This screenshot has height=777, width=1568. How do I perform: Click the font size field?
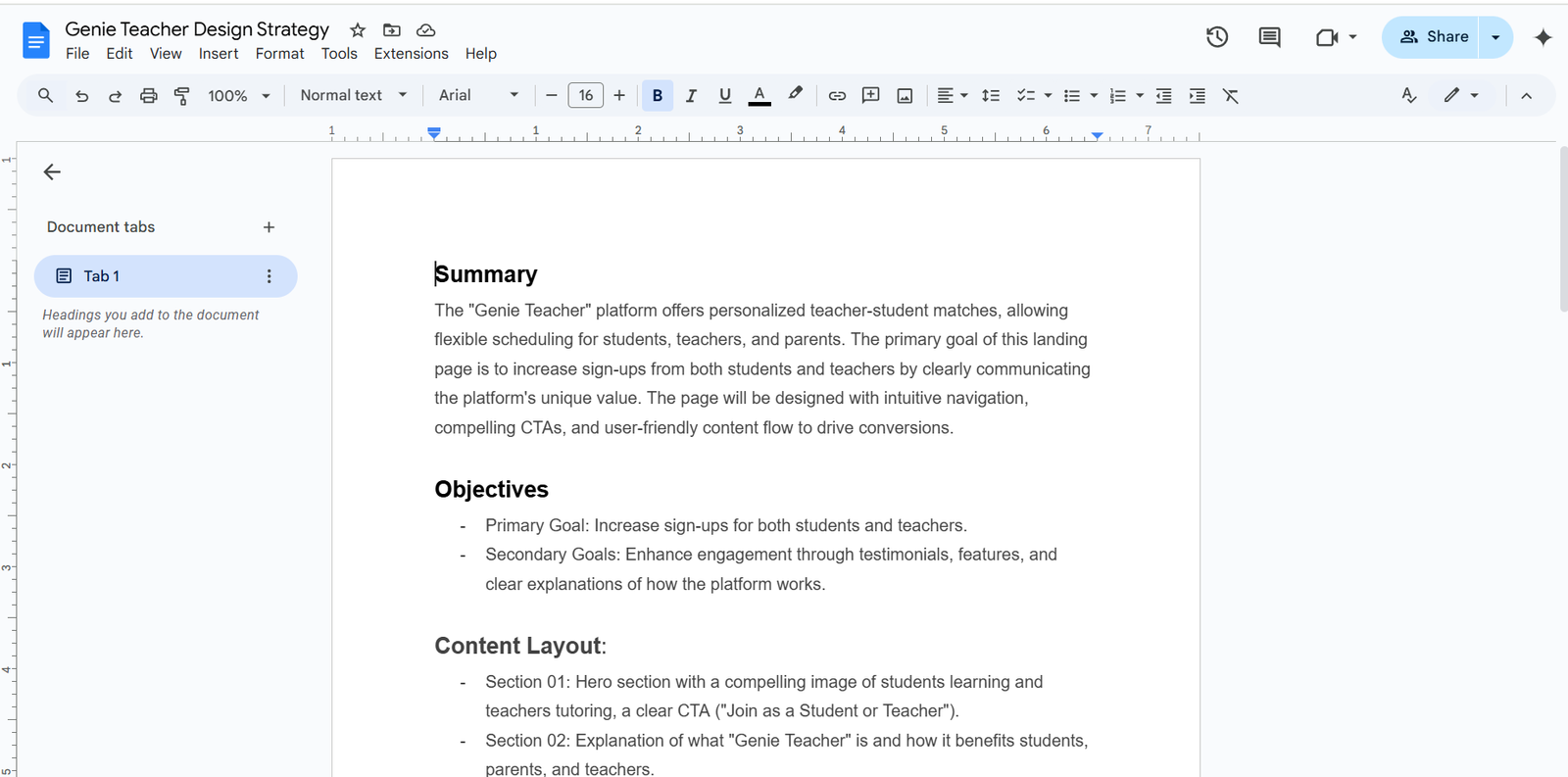pos(586,95)
